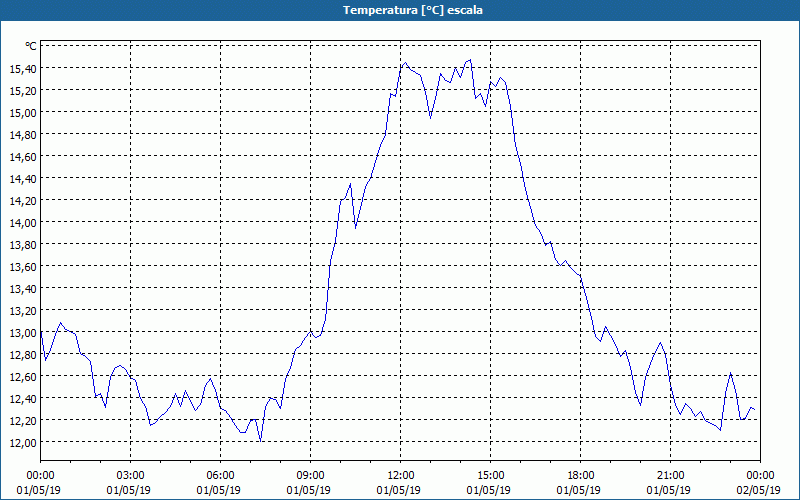Screen dimensions: 800x500
Task: Select the 14,20 y-axis value
Action: [23, 201]
